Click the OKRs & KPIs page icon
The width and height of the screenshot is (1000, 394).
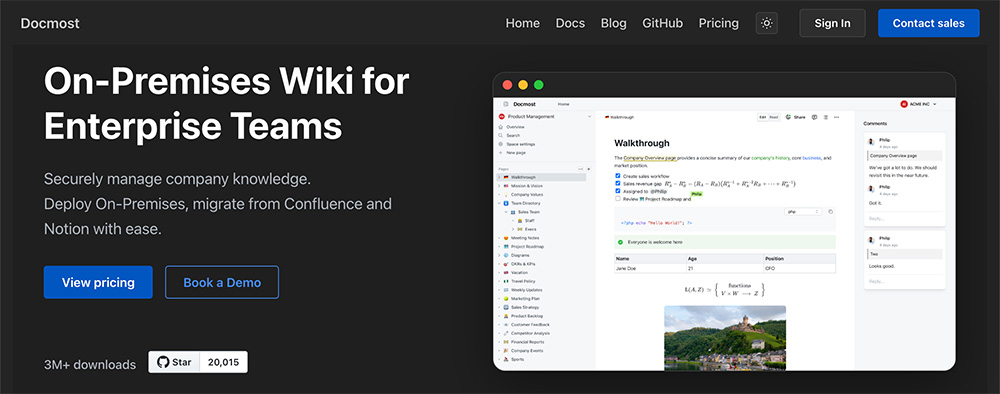coord(506,264)
